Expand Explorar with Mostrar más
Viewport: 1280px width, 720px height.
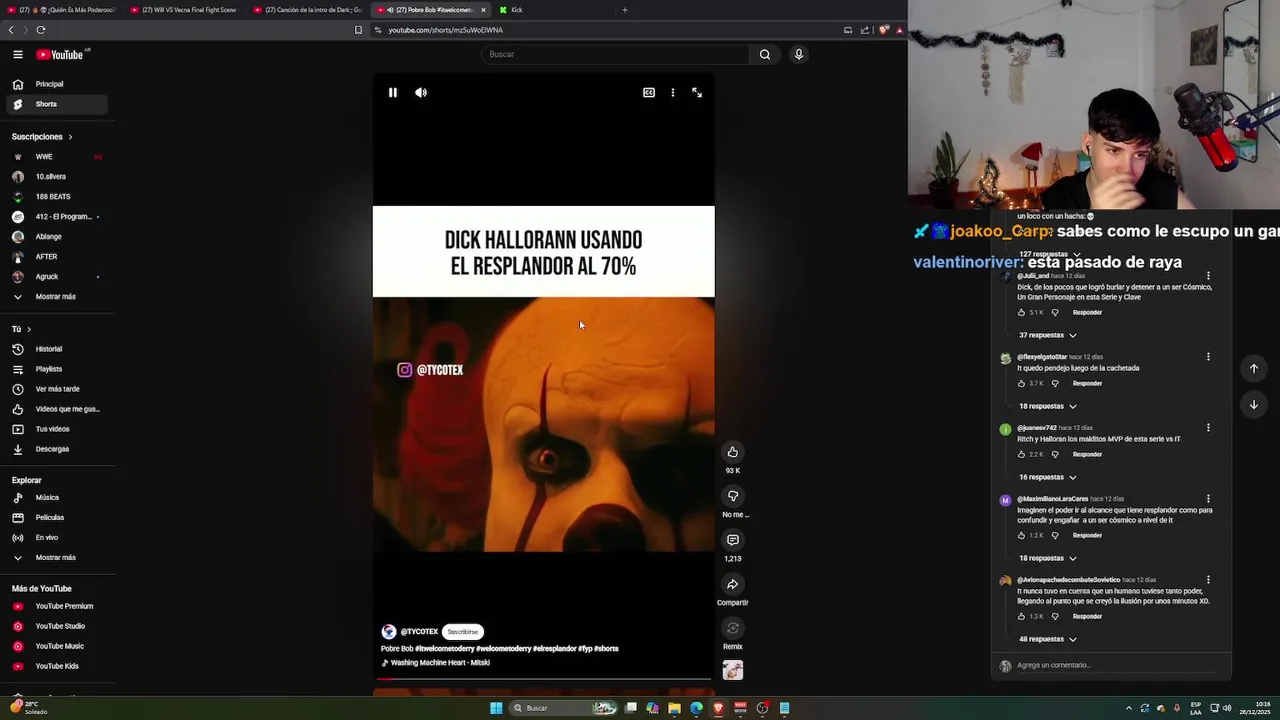pos(56,557)
